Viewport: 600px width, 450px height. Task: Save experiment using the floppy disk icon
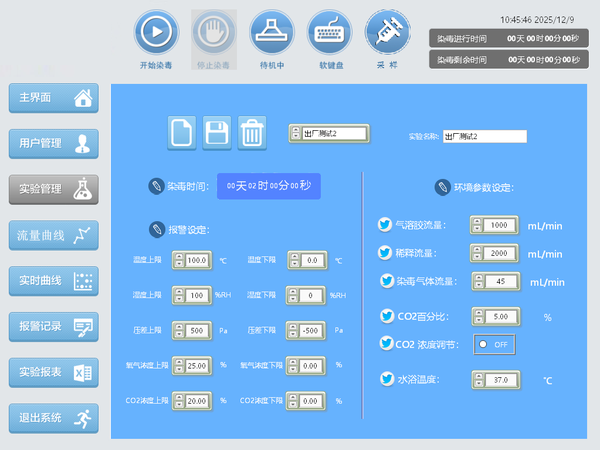tap(217, 132)
